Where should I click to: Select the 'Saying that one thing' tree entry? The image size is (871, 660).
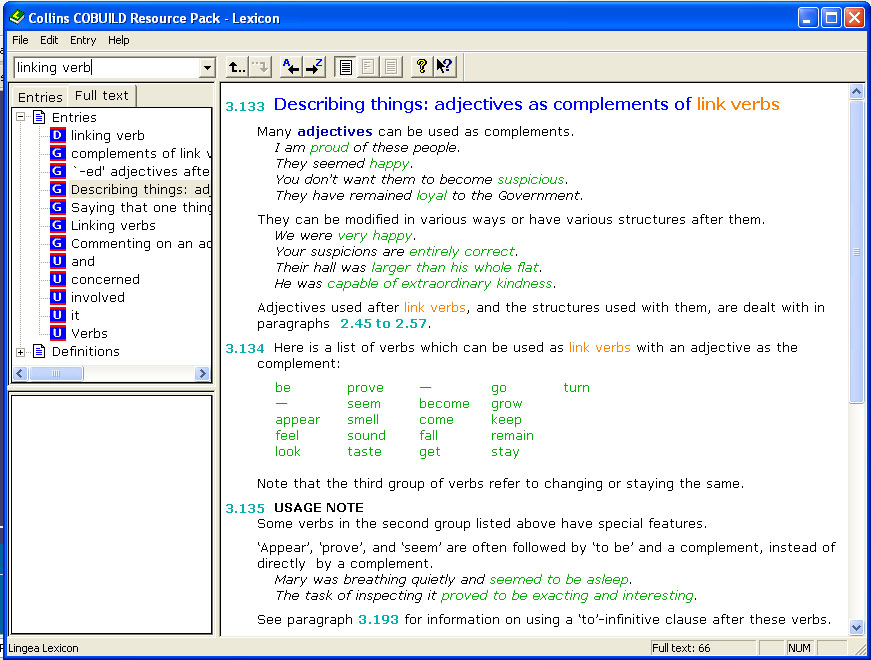pyautogui.click(x=141, y=207)
